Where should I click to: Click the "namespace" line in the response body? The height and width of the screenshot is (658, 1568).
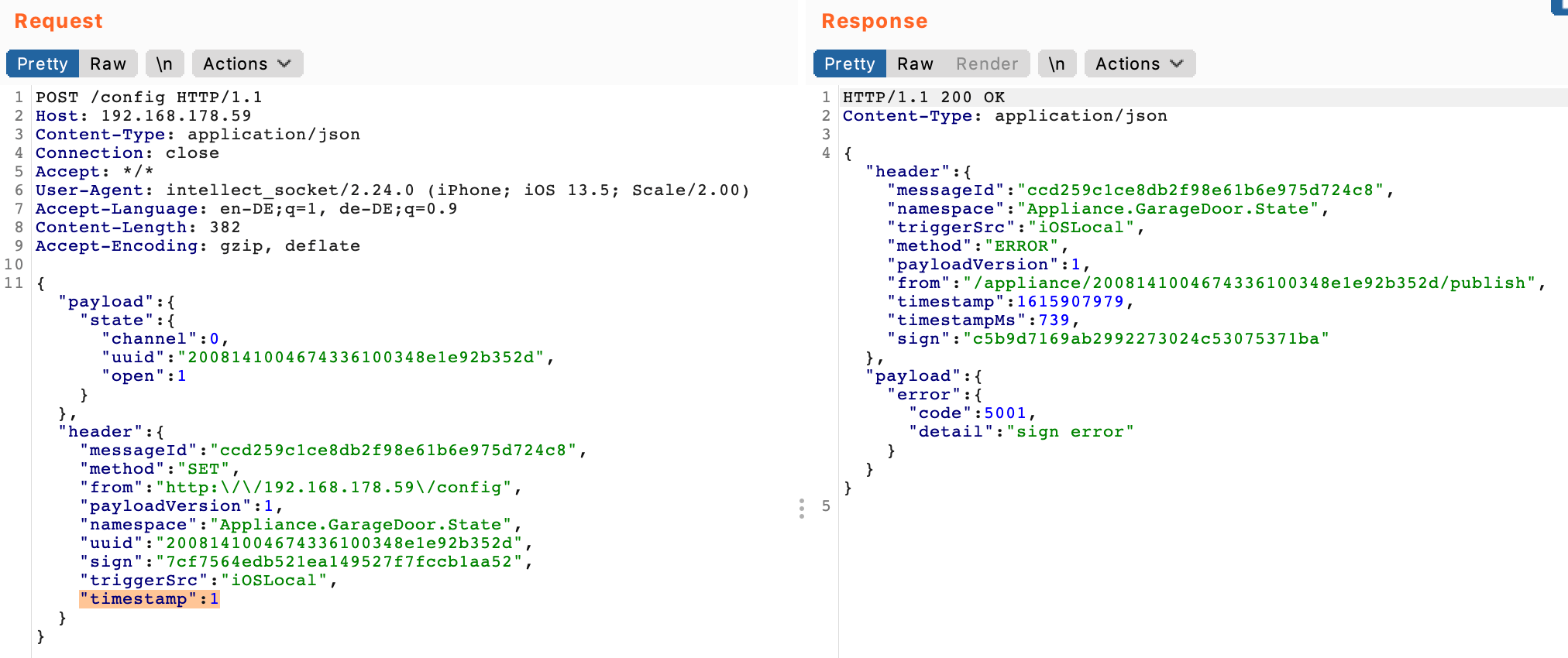click(x=1108, y=209)
